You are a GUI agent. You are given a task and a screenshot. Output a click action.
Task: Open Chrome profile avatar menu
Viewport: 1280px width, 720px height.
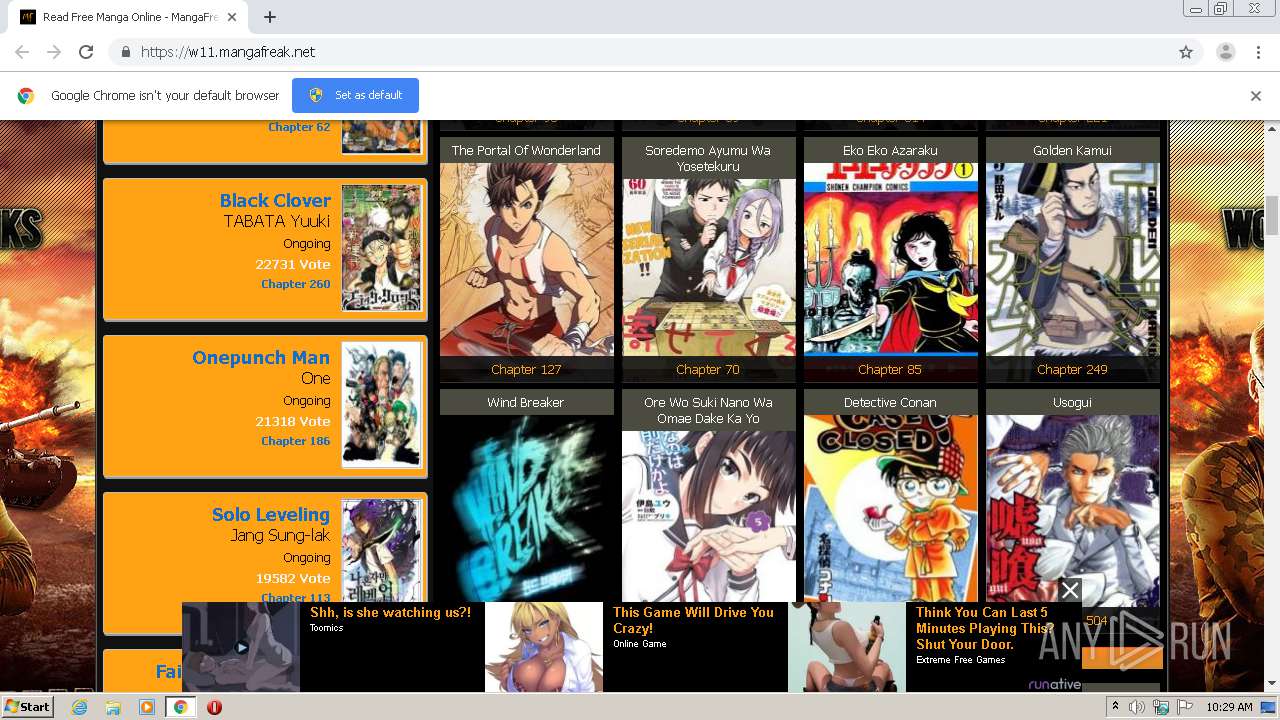click(1225, 52)
